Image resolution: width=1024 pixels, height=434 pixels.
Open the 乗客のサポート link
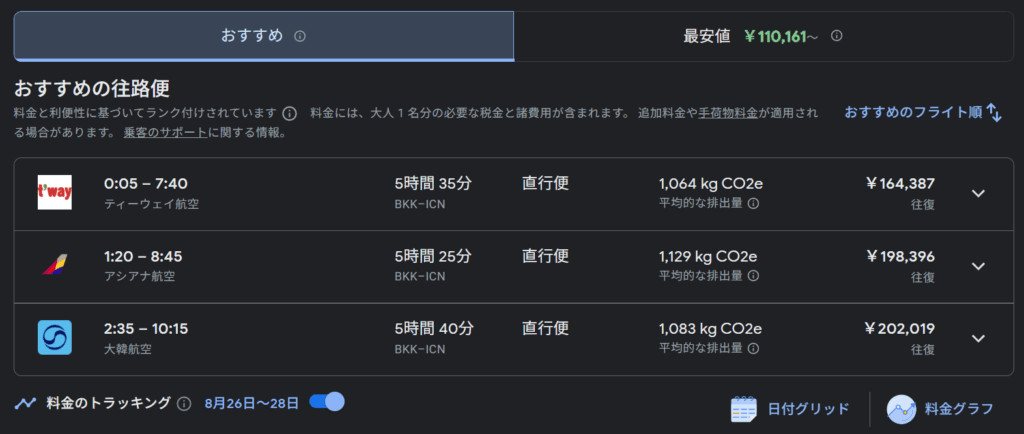tap(166, 132)
